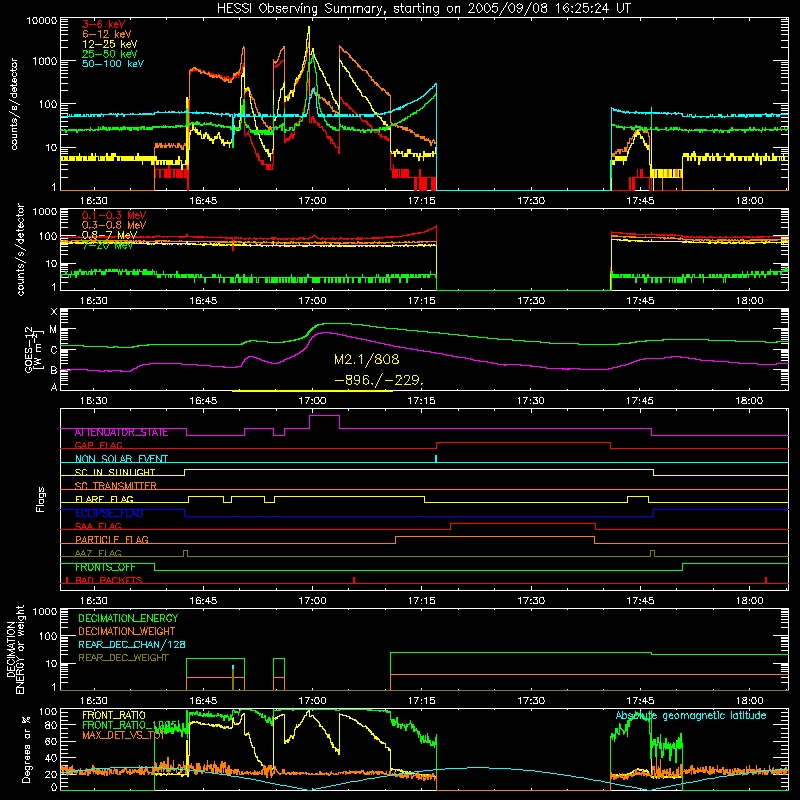800x800 pixels.
Task: Click the "M2.1/808" flare annotation
Action: click(x=366, y=360)
